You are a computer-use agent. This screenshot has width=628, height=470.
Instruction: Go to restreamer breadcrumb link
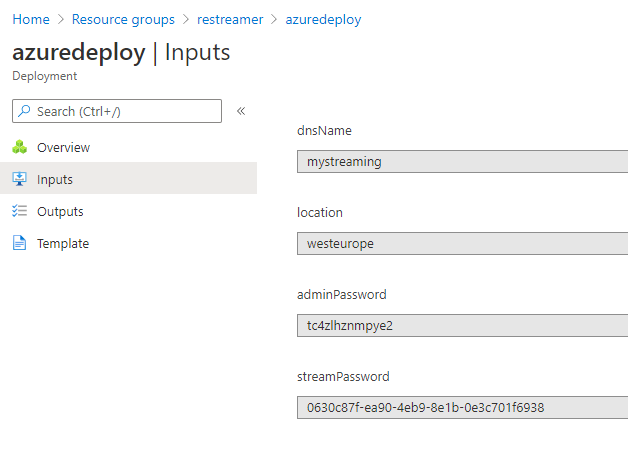pos(230,20)
